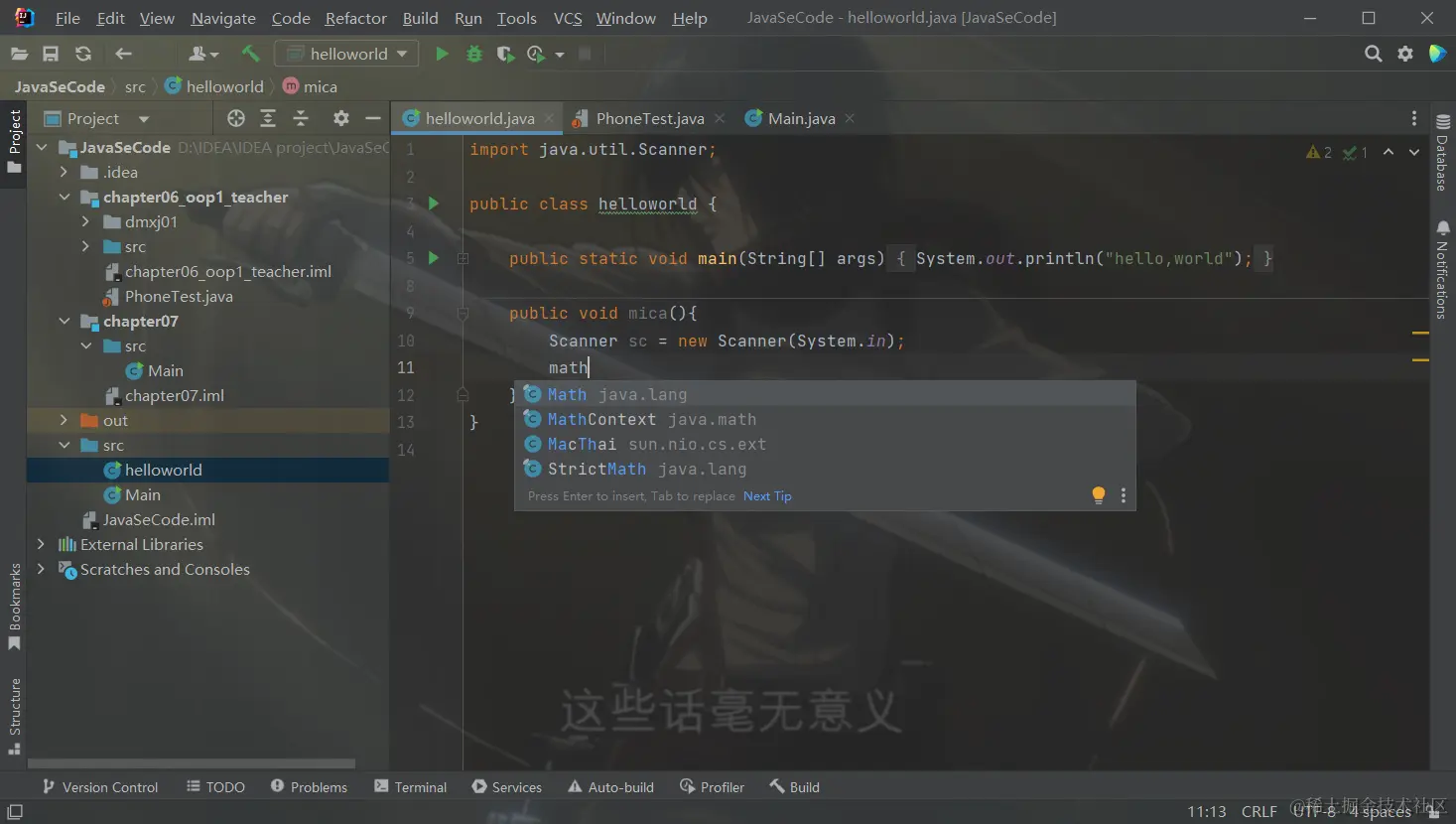Click the Open folder toolbar icon
This screenshot has width=1456, height=824.
(19, 54)
